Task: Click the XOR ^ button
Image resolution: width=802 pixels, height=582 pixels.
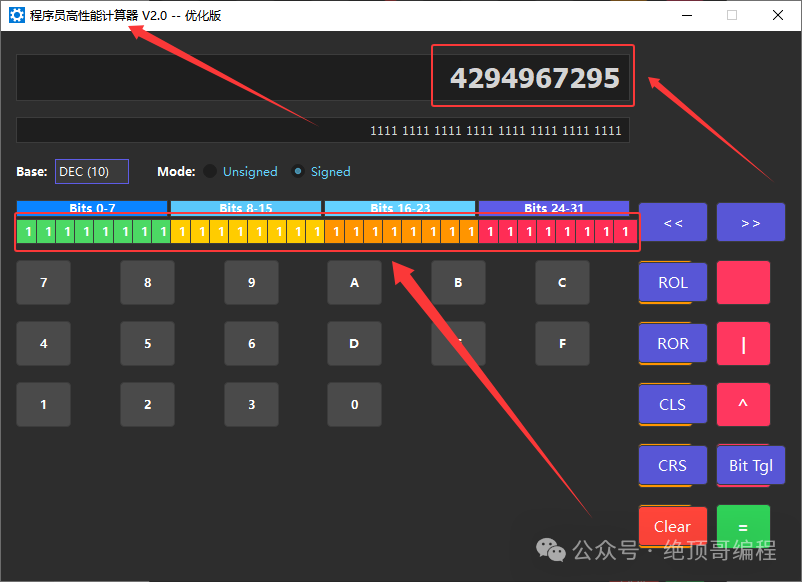Action: point(743,404)
